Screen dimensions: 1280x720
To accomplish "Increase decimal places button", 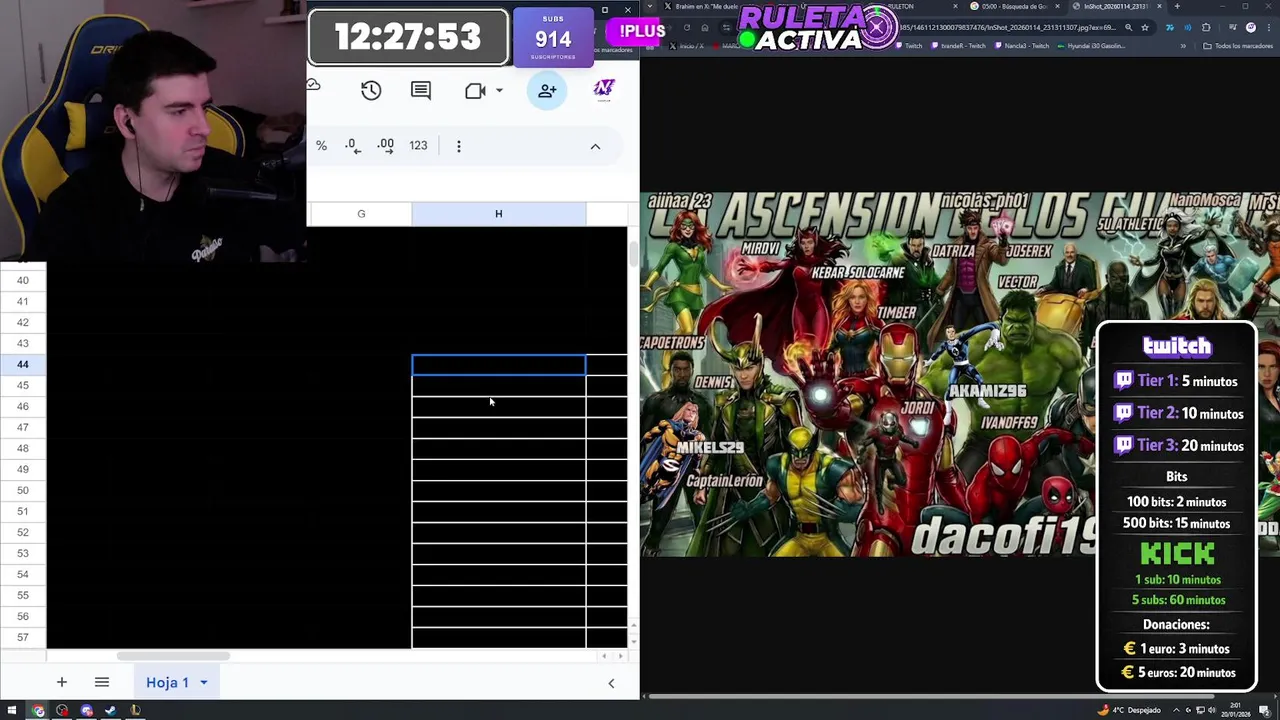I will pyautogui.click(x=386, y=145).
